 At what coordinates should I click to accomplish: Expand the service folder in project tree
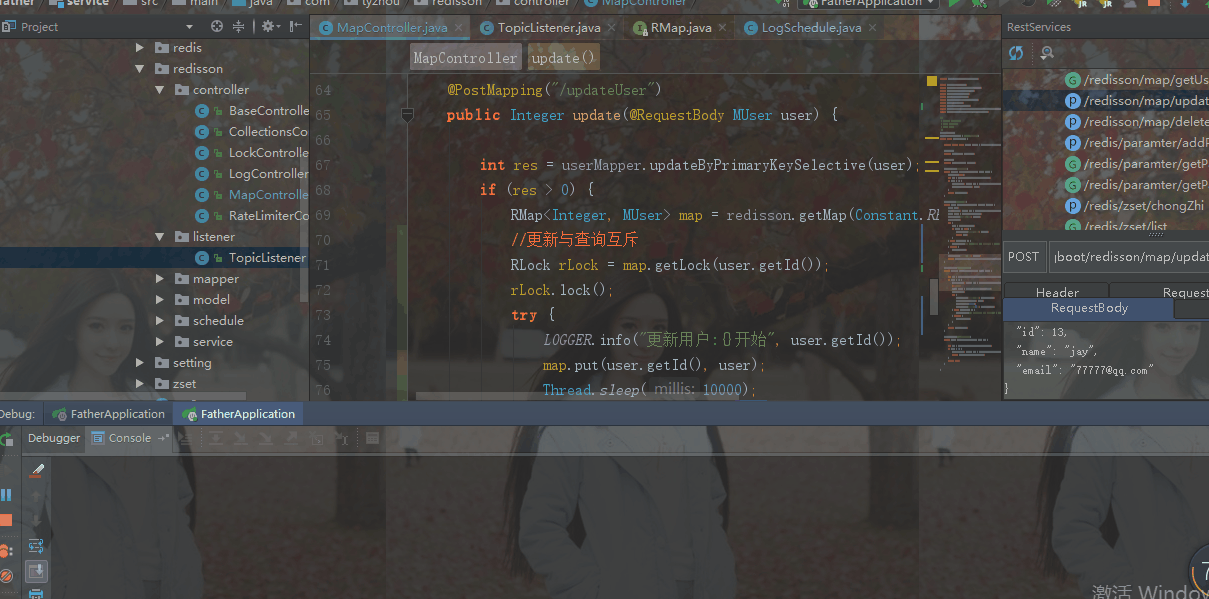pos(159,342)
